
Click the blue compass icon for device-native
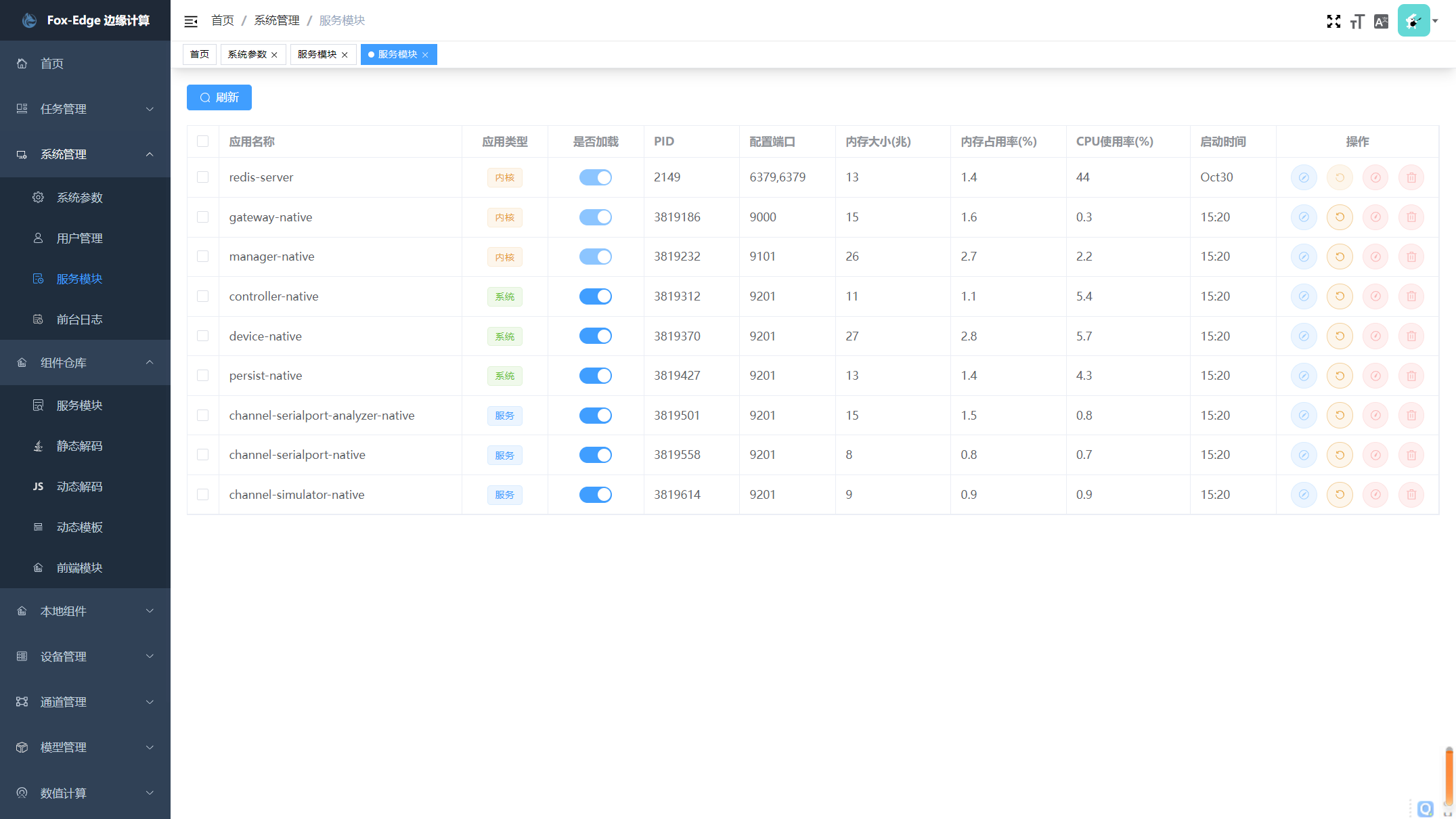pyautogui.click(x=1304, y=336)
